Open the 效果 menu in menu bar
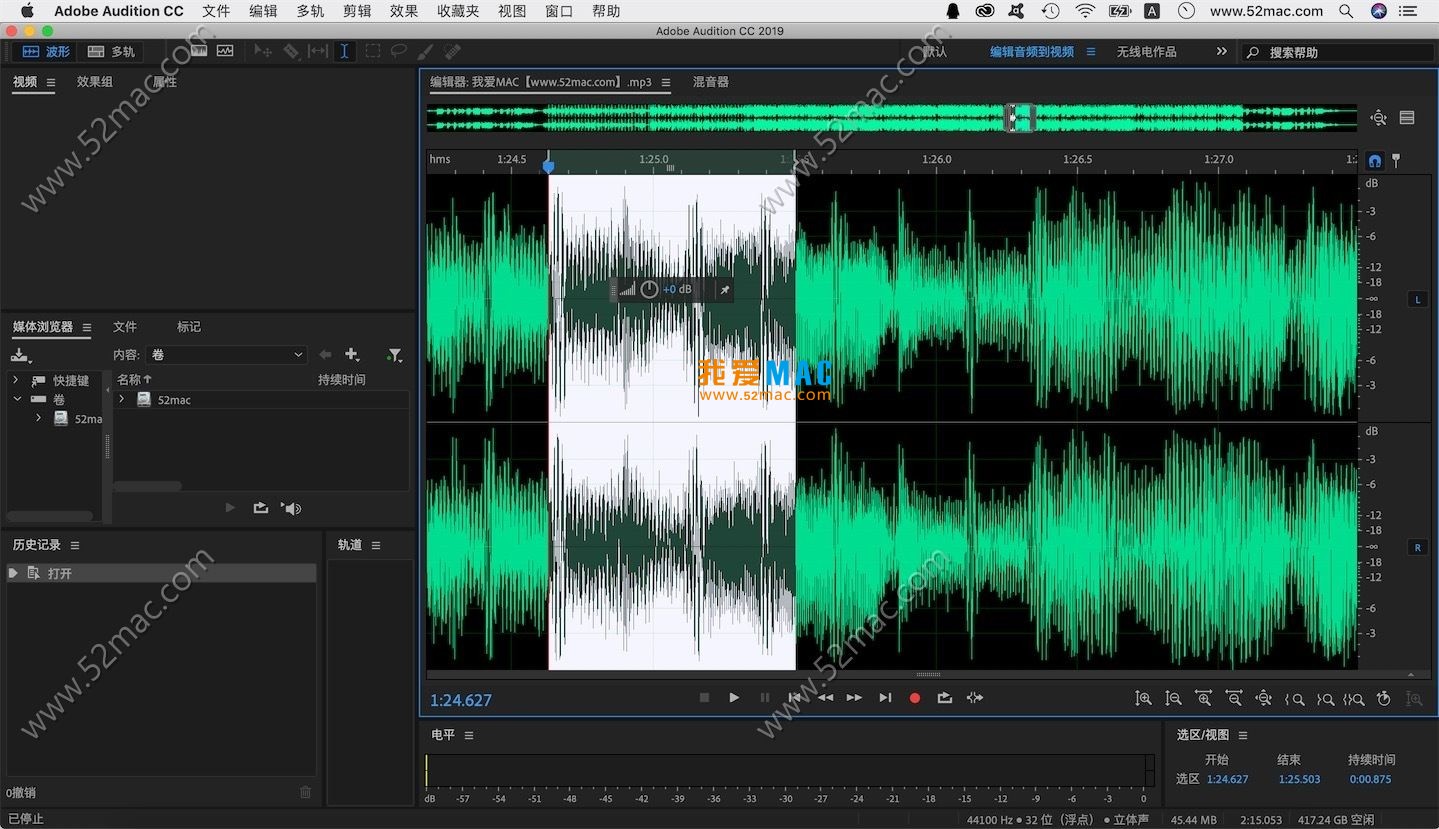 tap(404, 11)
